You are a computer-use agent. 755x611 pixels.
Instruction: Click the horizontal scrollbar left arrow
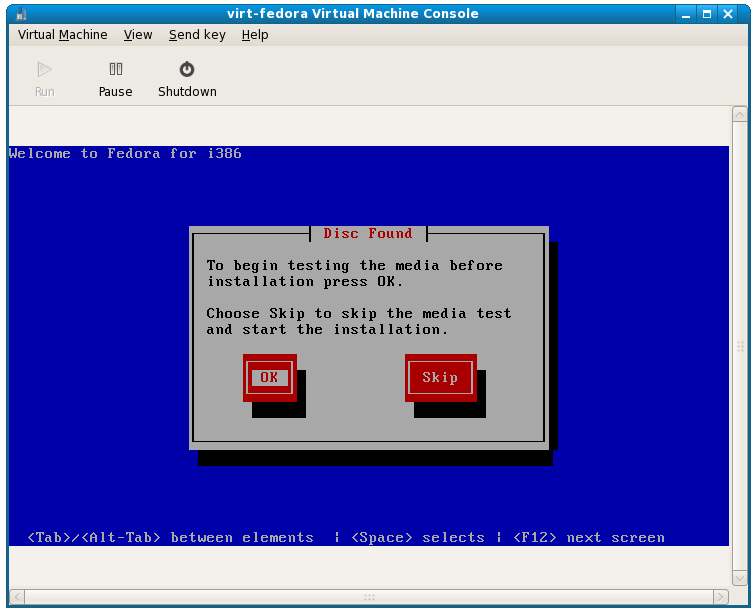[17, 597]
